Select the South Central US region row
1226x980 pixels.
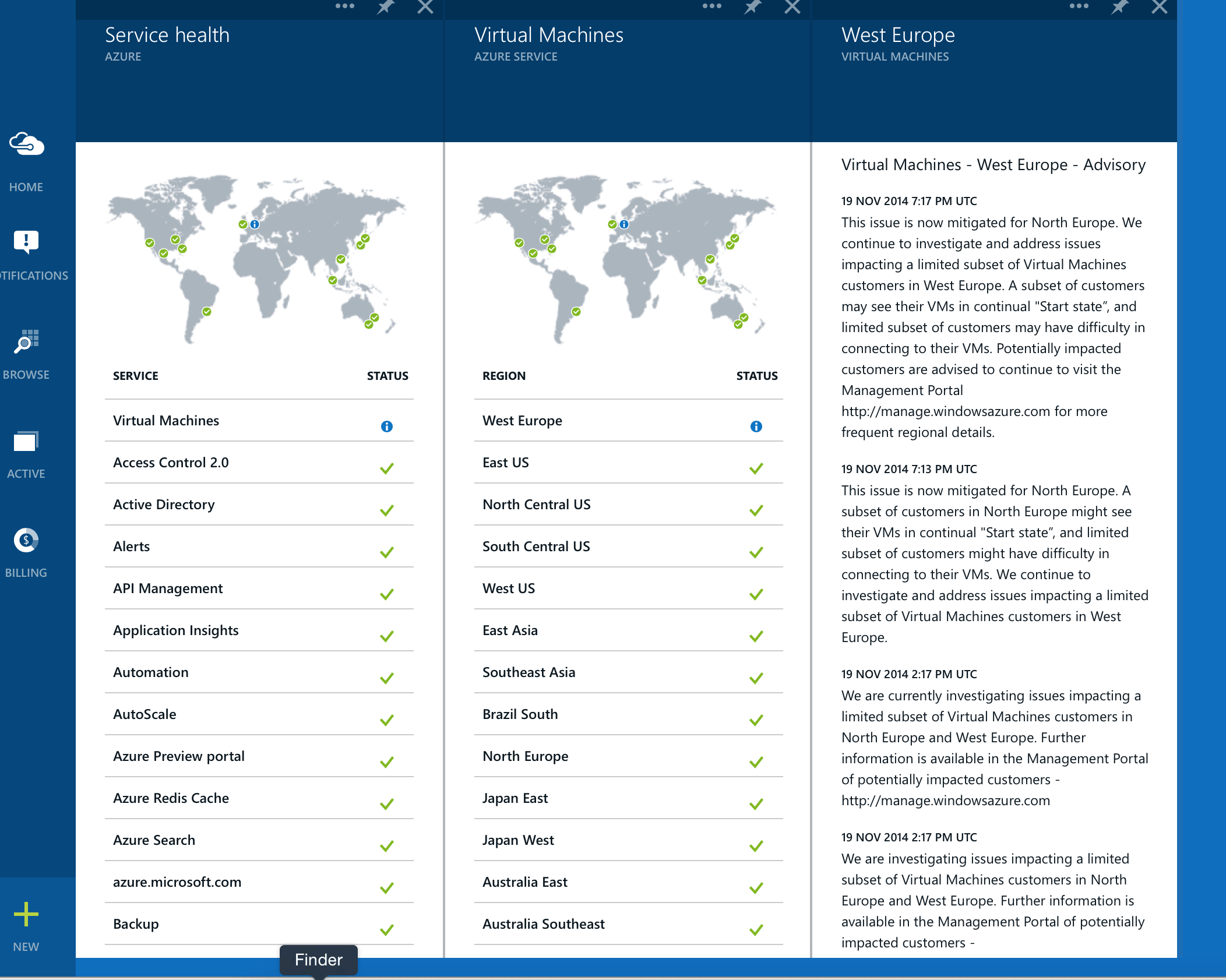click(629, 547)
